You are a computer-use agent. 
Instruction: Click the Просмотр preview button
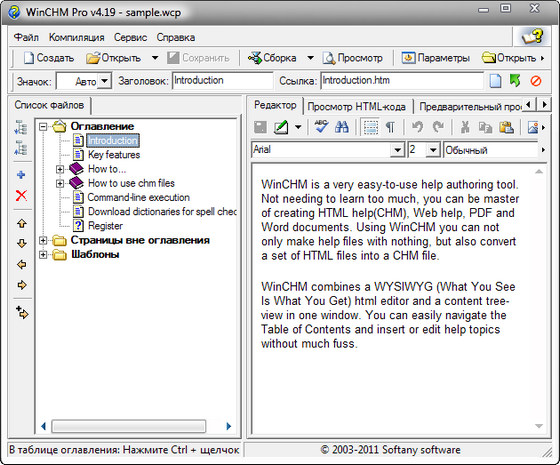click(x=352, y=58)
